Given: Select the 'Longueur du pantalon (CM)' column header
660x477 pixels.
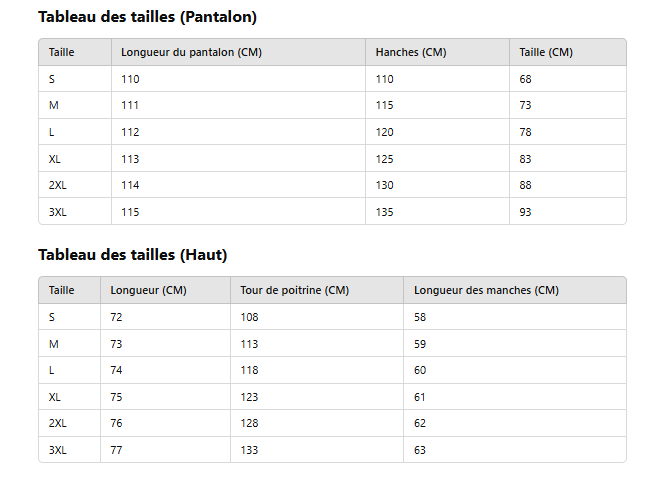Looking at the screenshot, I should (191, 52).
